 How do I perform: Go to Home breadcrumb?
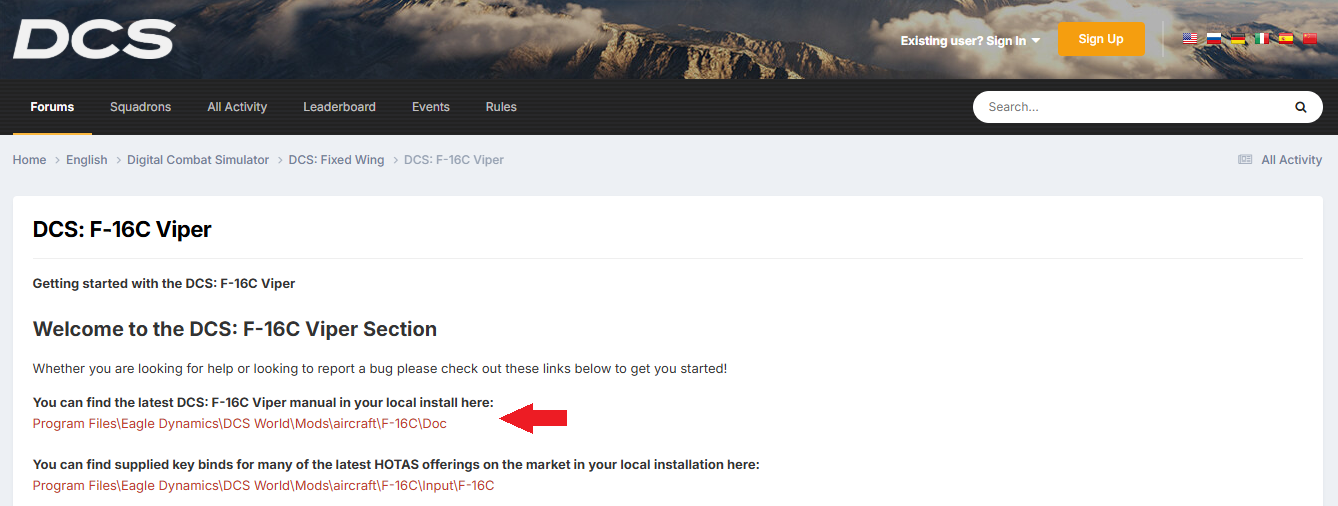[x=30, y=160]
